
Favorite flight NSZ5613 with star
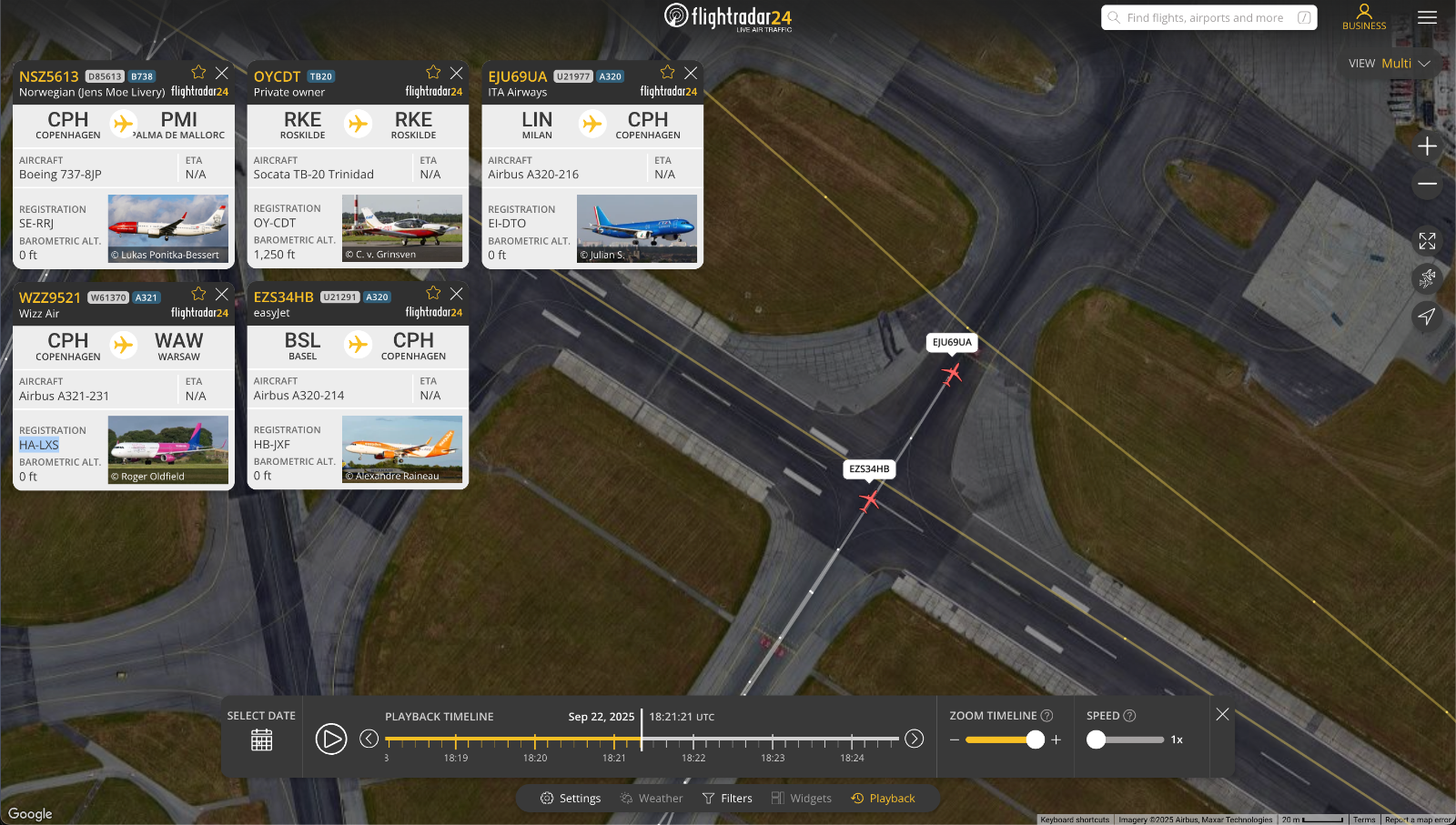pyautogui.click(x=198, y=73)
